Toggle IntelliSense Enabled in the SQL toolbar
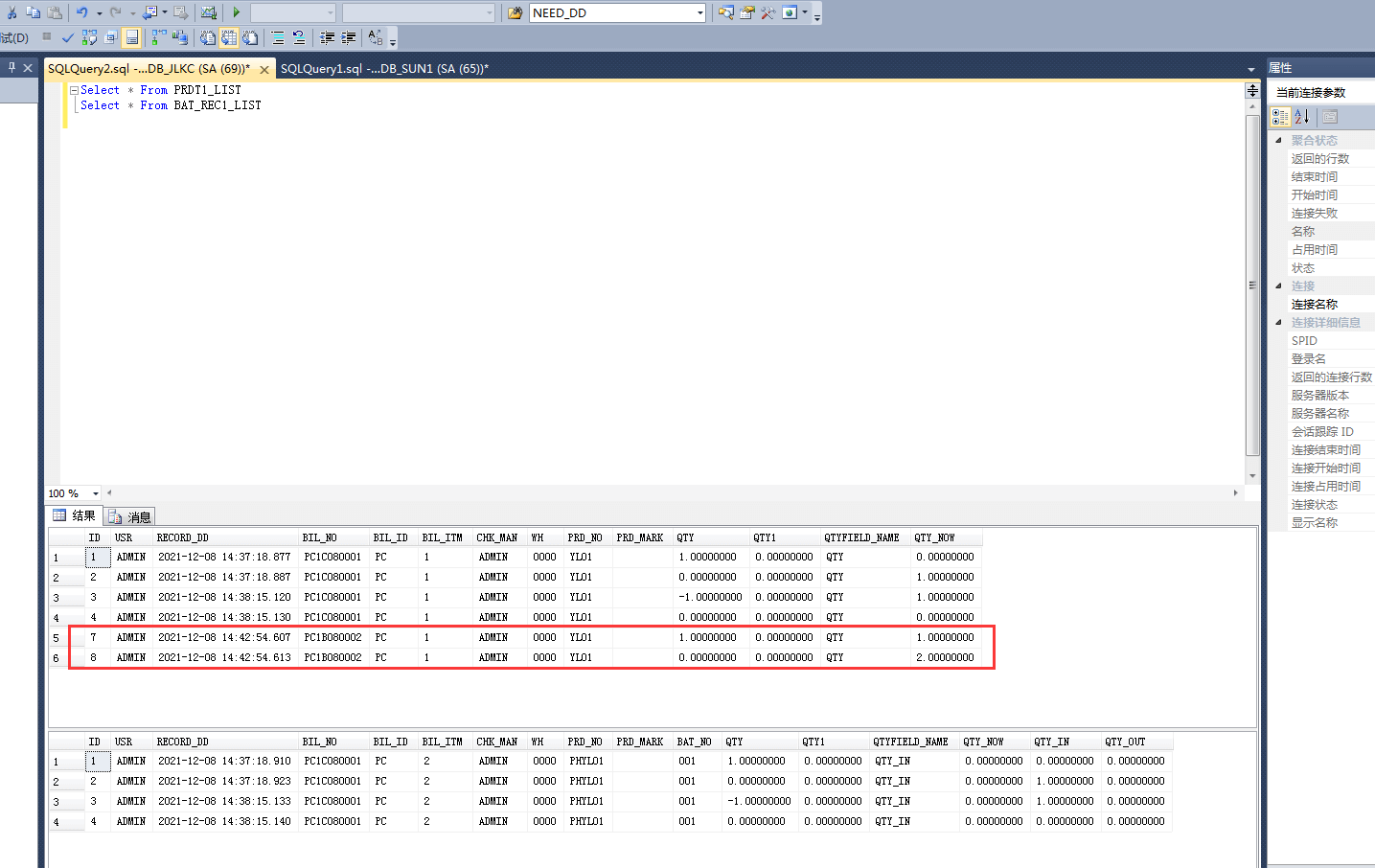This screenshot has height=868, width=1375. [132, 37]
